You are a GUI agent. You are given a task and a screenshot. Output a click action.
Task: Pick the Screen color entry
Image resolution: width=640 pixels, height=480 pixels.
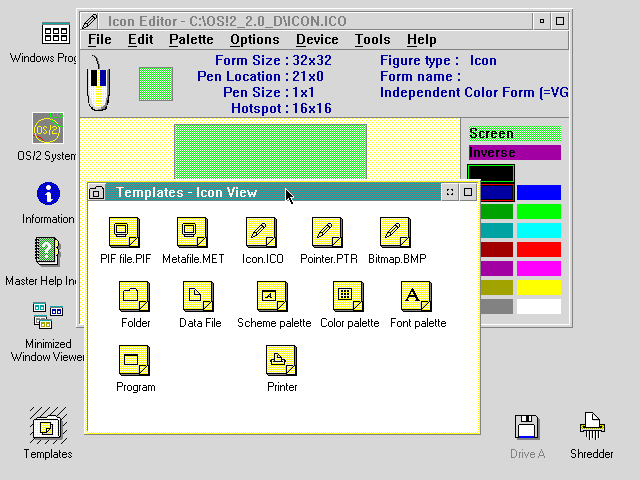[x=515, y=133]
